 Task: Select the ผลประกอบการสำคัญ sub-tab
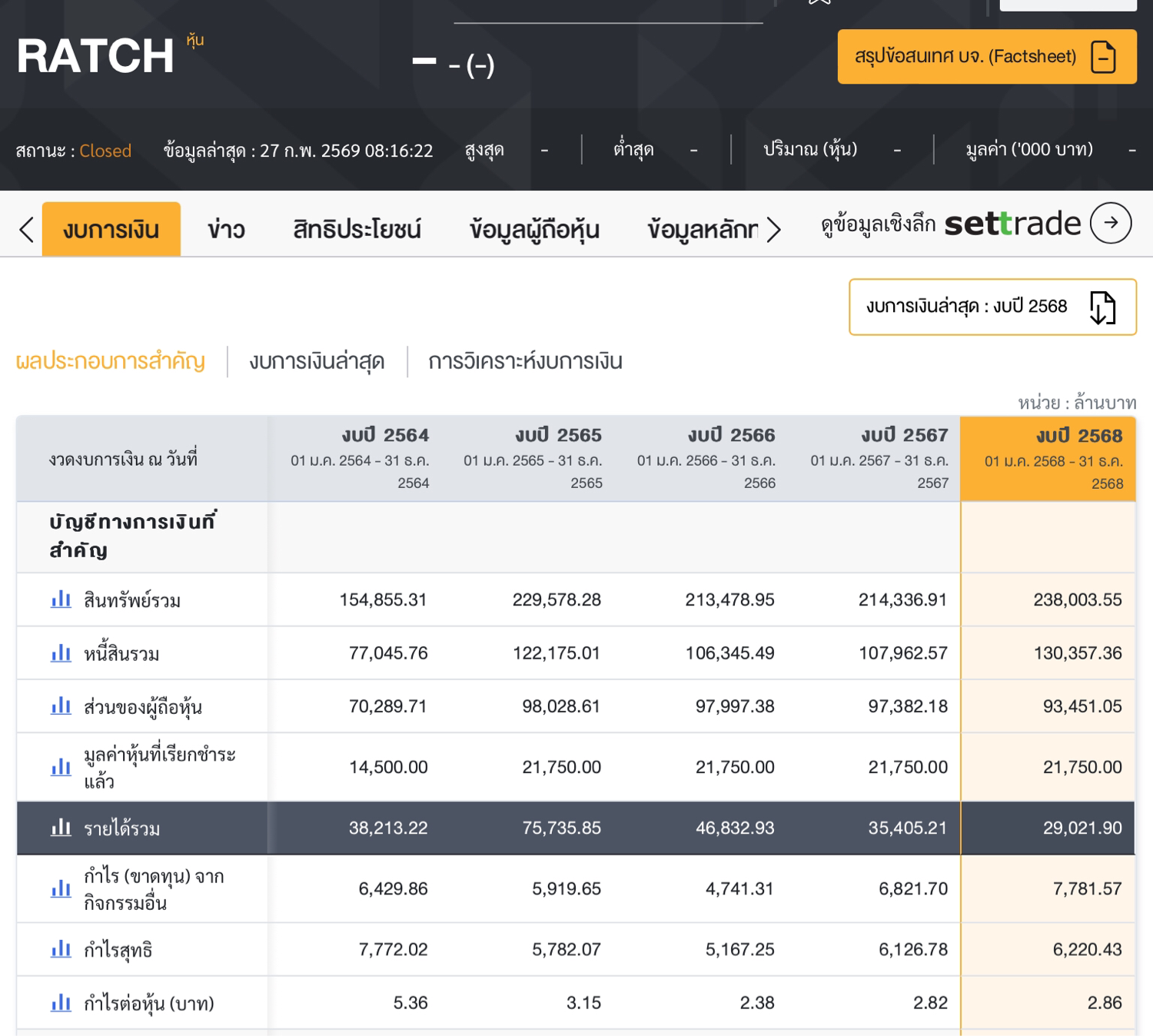tap(111, 361)
